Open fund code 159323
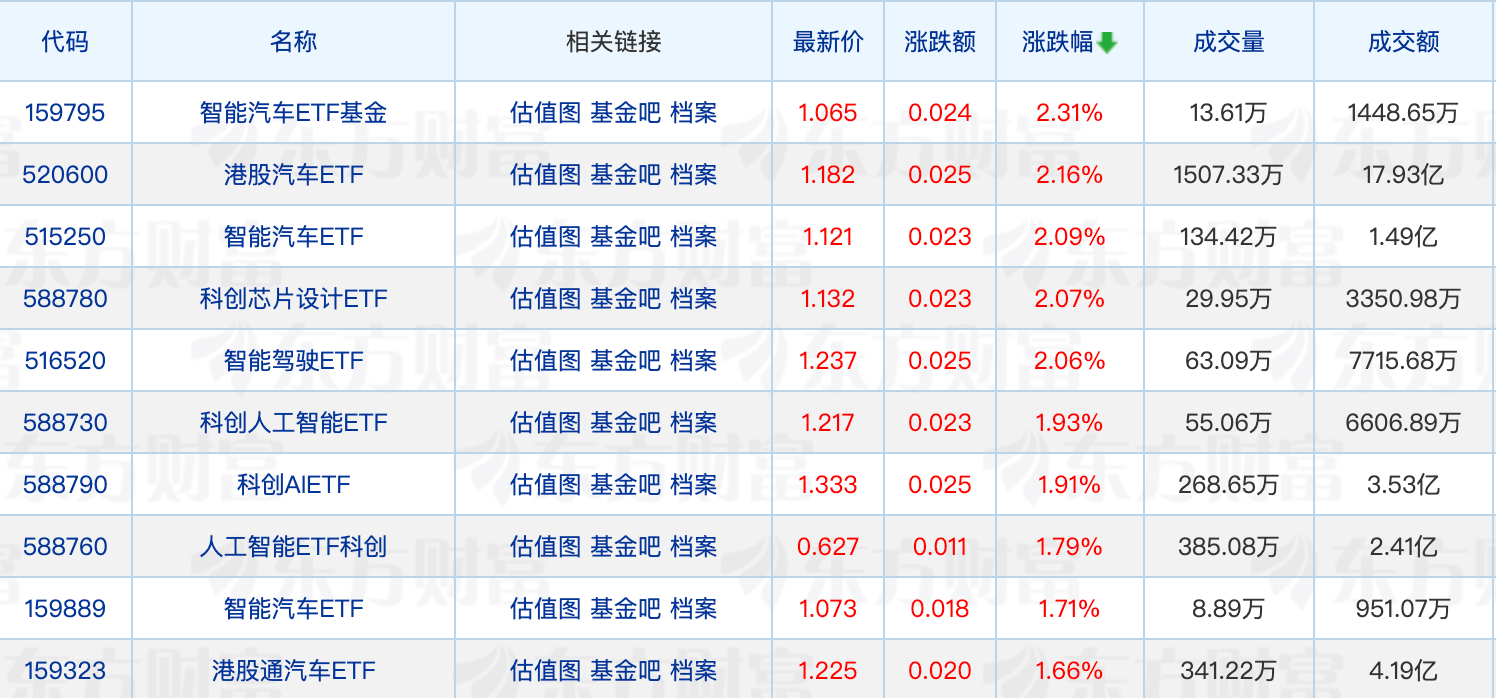Screen dimensions: 1496x698 65,671
